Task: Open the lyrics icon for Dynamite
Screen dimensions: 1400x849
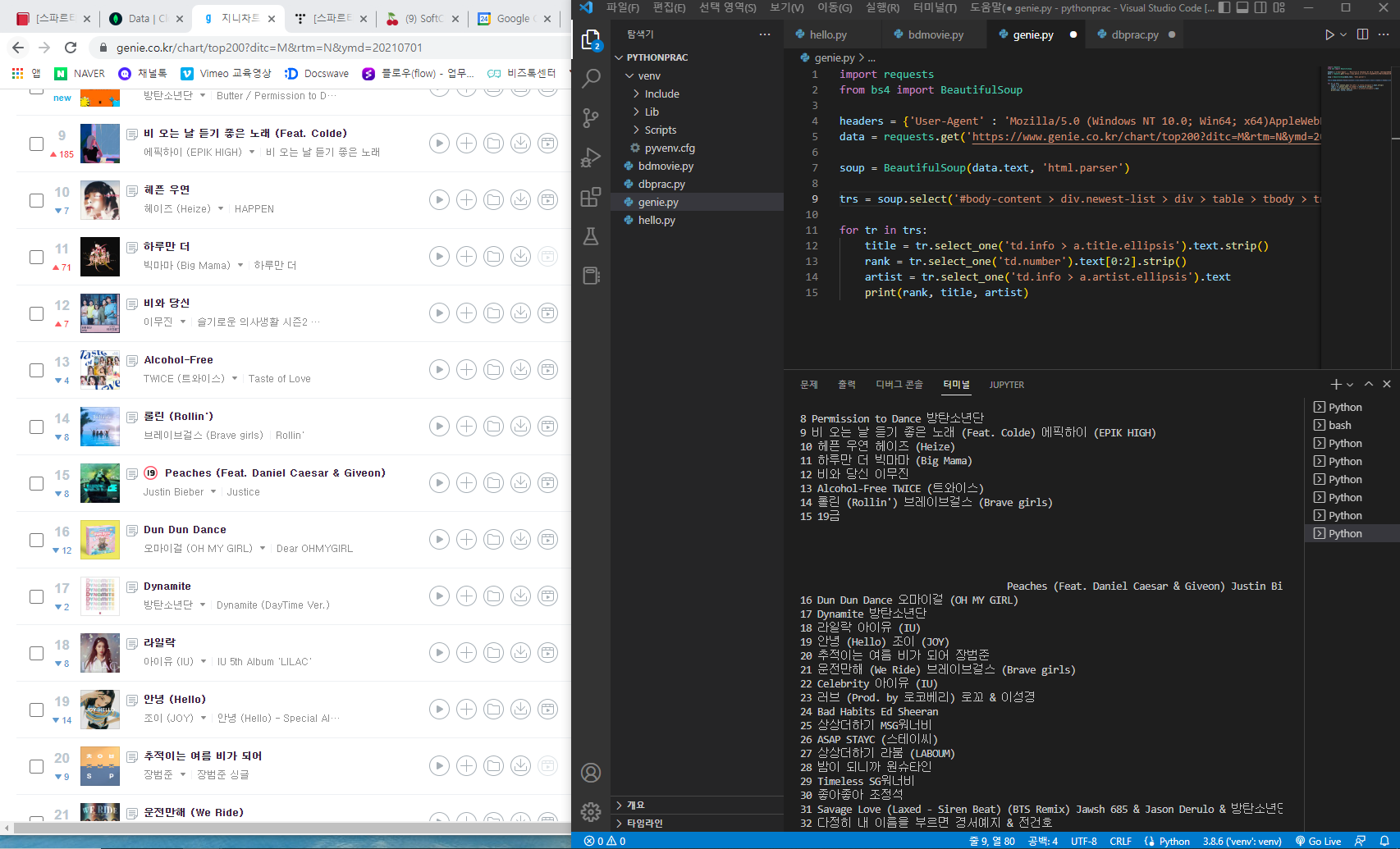Action: pyautogui.click(x=132, y=587)
